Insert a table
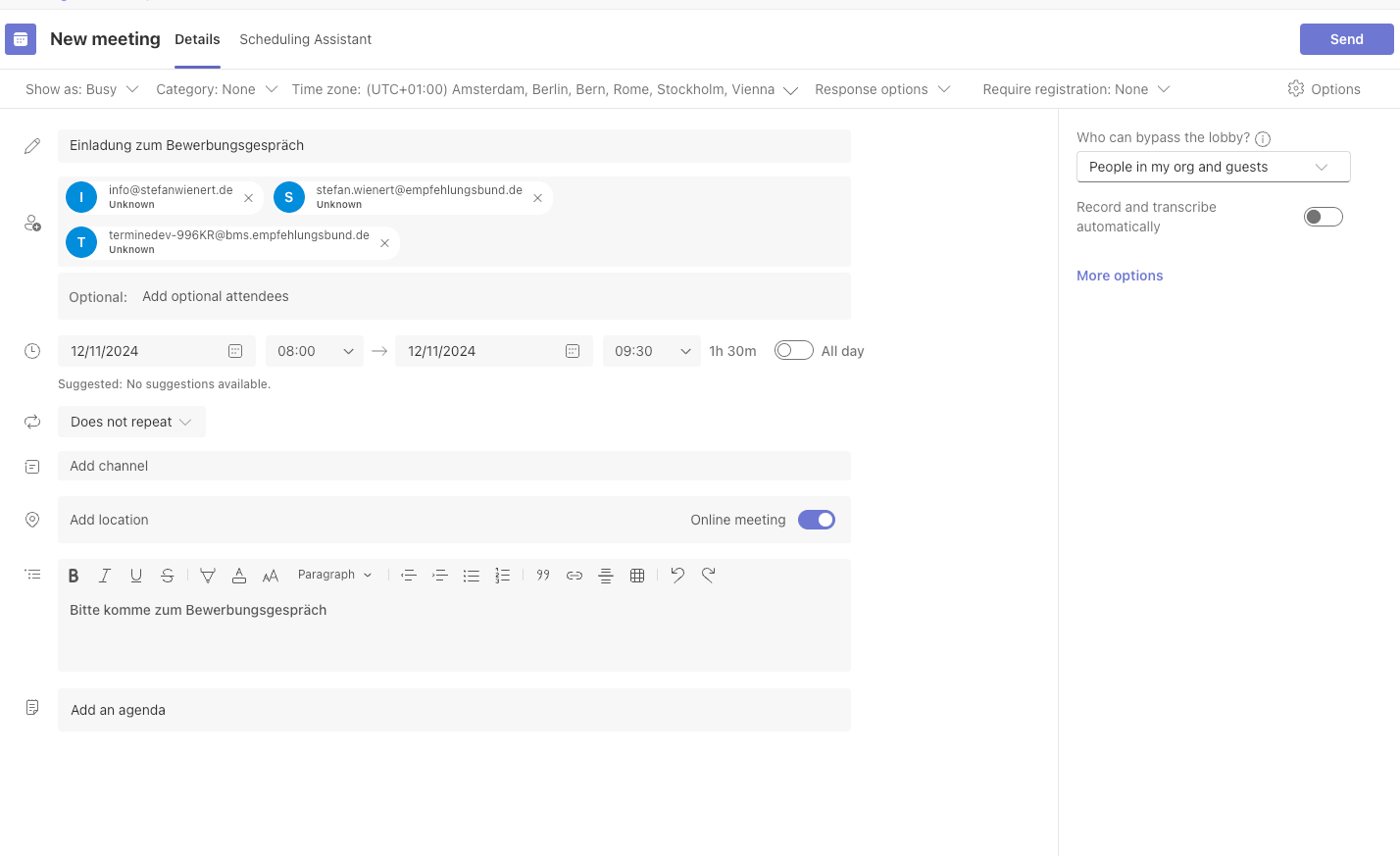 tap(637, 576)
